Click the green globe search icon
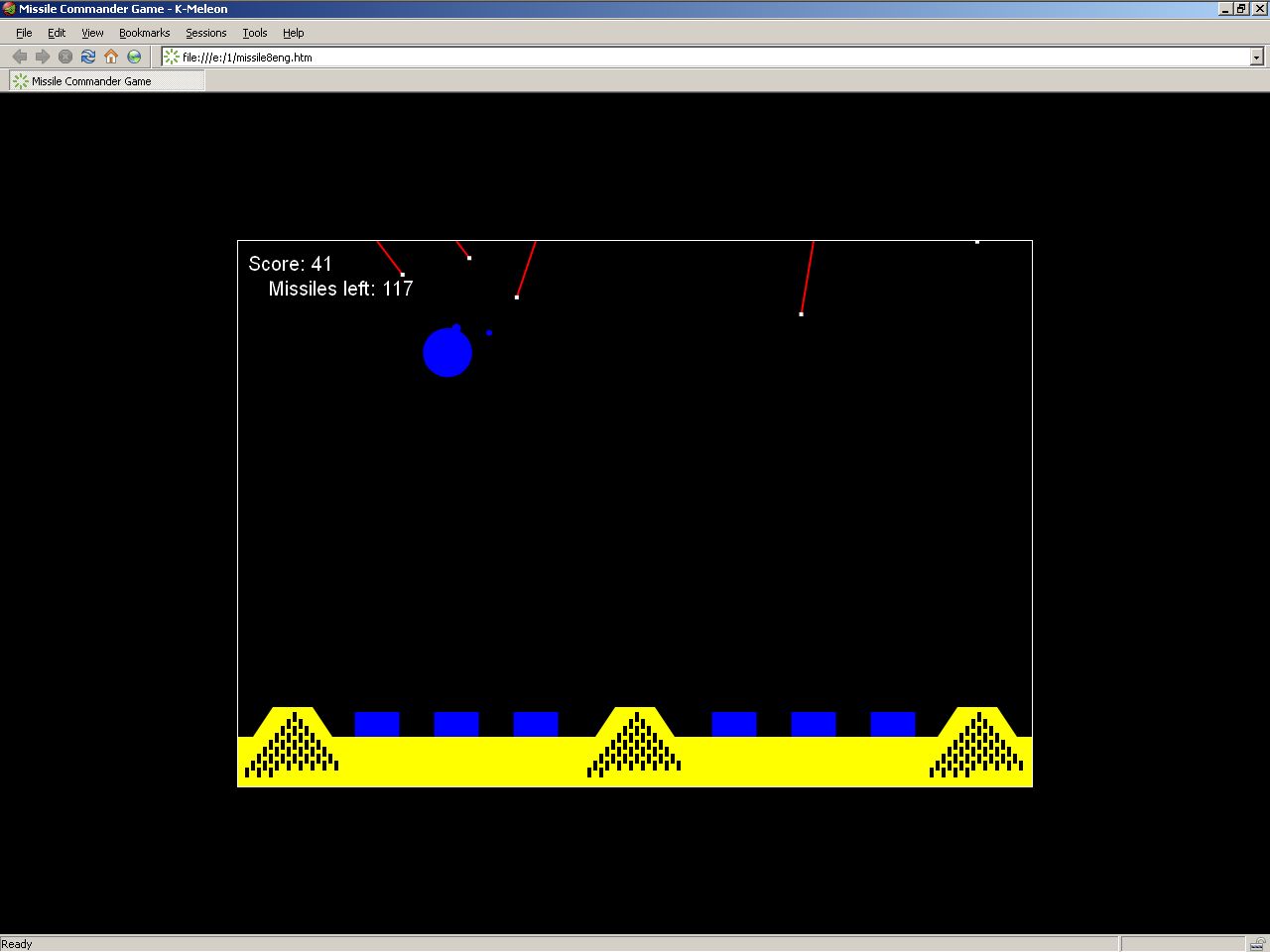Screen dimensions: 1270x952 tap(134, 57)
